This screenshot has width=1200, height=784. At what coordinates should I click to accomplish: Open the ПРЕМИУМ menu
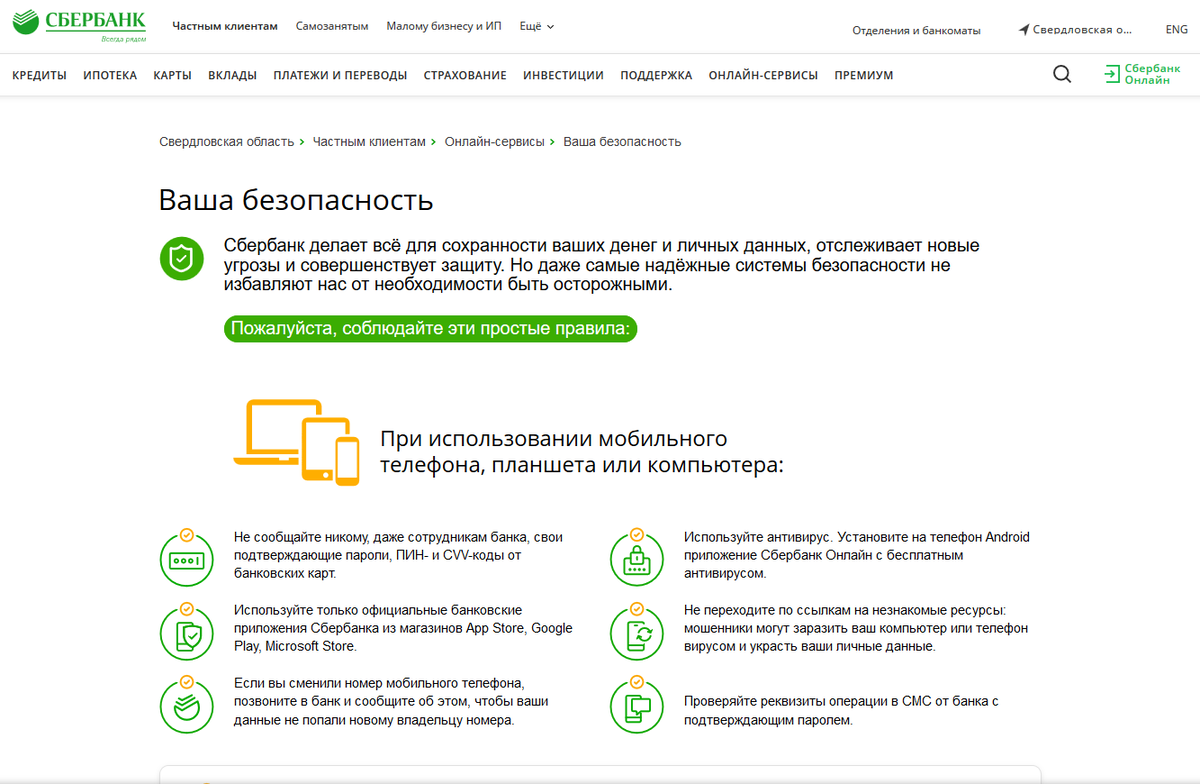[x=864, y=75]
